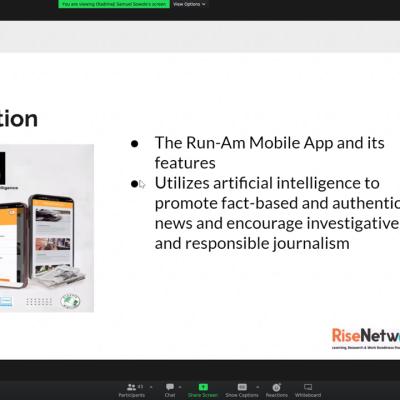
Task: Expand the Show Captions options arrow
Action: [257, 387]
